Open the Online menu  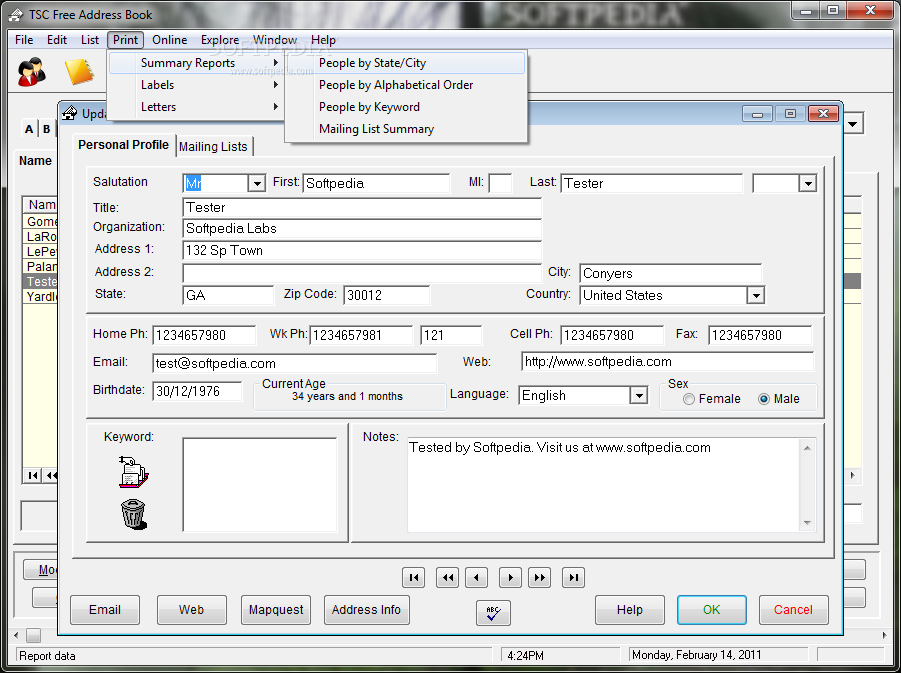170,40
